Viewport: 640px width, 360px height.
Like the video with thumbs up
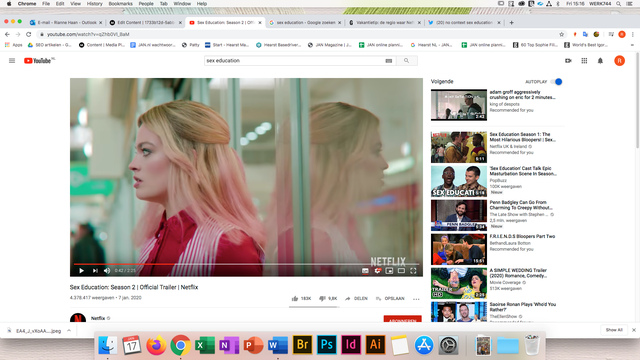[x=295, y=298]
